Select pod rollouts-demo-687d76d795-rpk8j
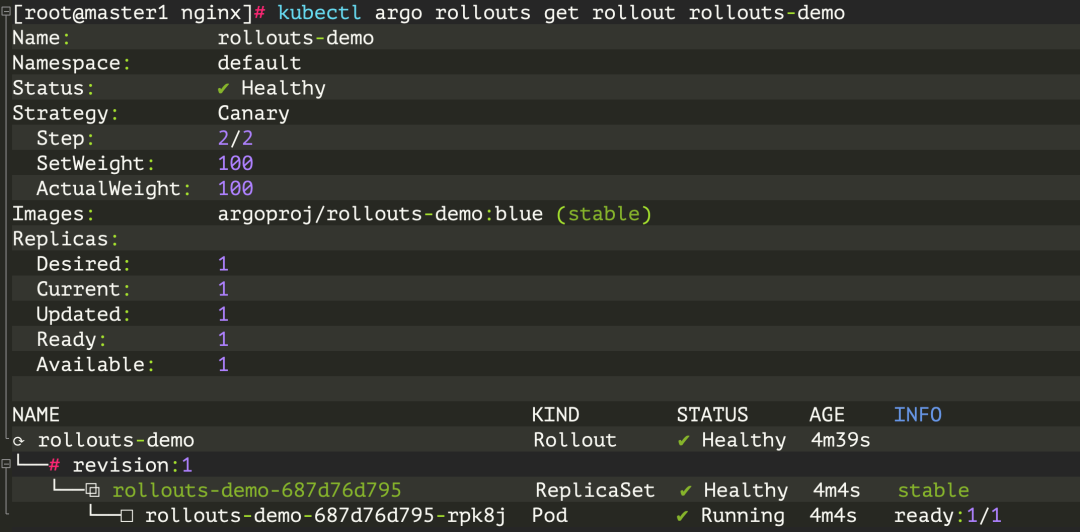The image size is (1080, 532). tap(326, 515)
